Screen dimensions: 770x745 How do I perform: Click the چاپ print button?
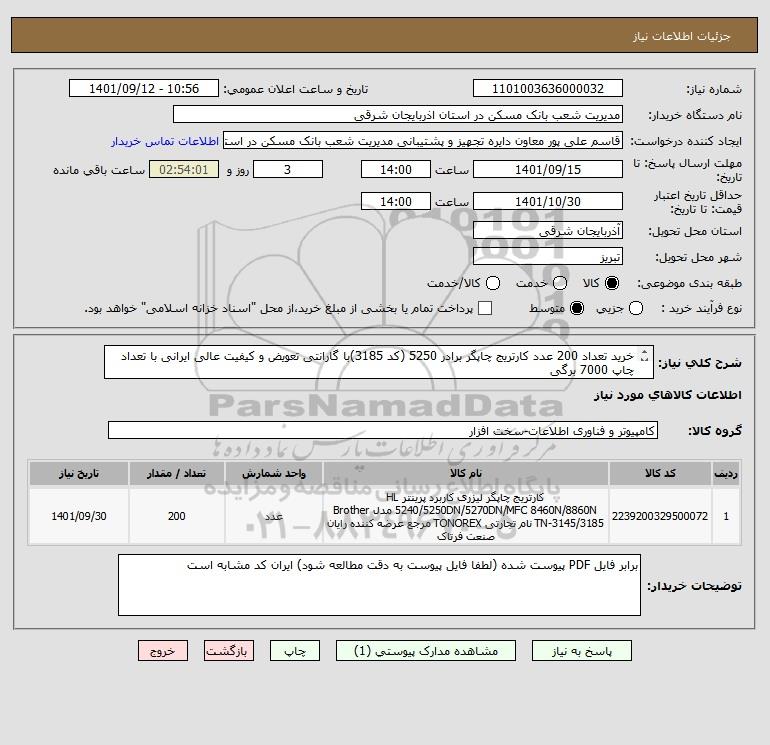click(295, 651)
